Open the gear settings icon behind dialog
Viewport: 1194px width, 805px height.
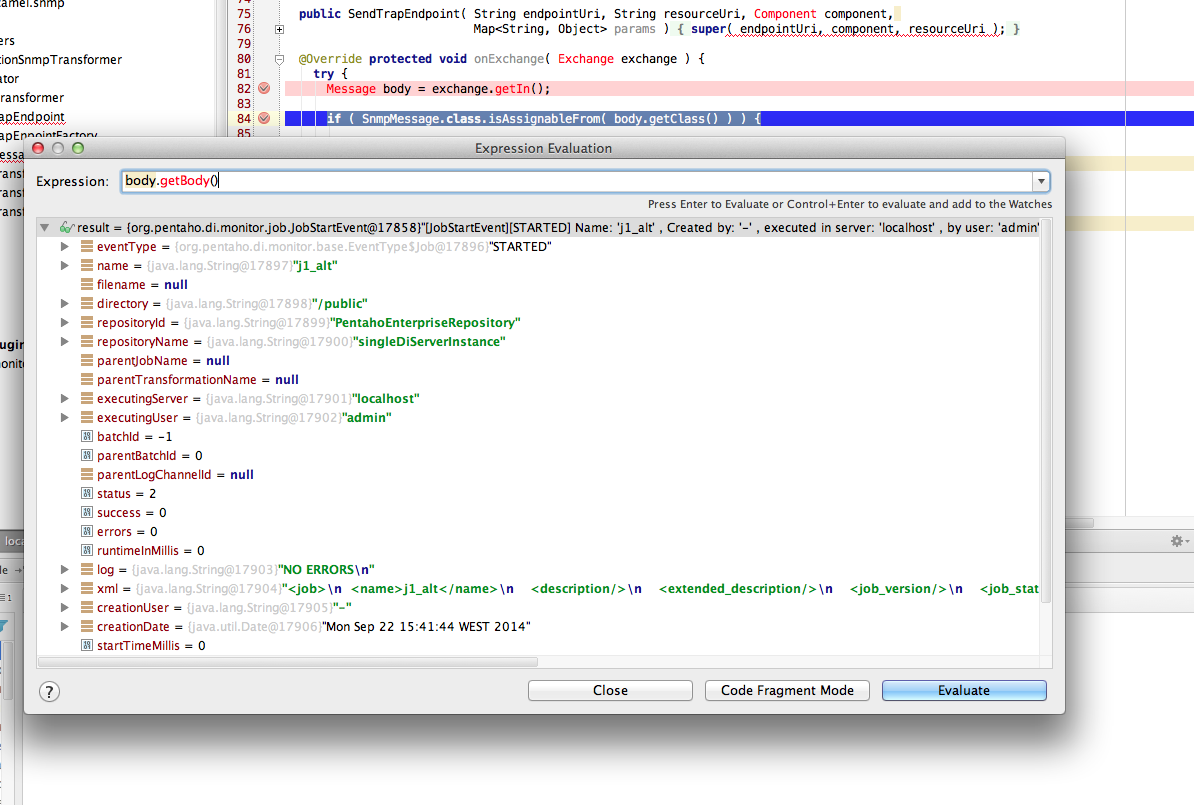(1177, 541)
